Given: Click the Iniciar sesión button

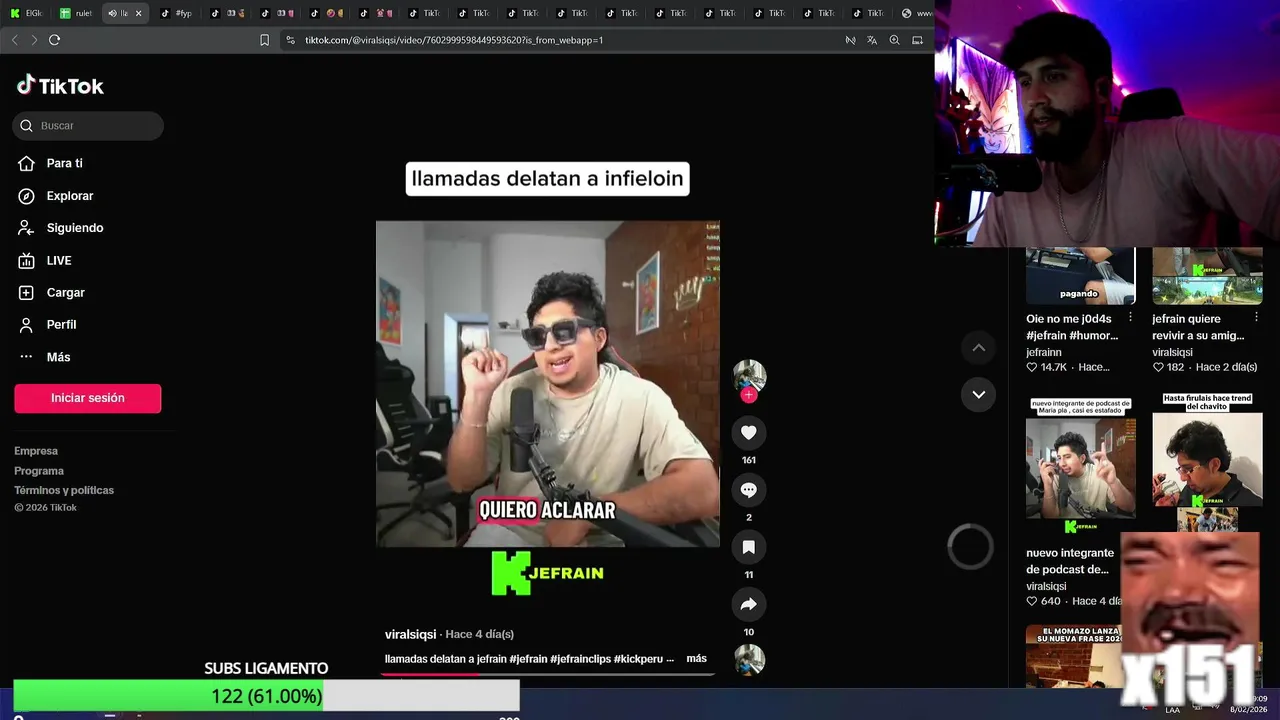Looking at the screenshot, I should click(x=88, y=398).
